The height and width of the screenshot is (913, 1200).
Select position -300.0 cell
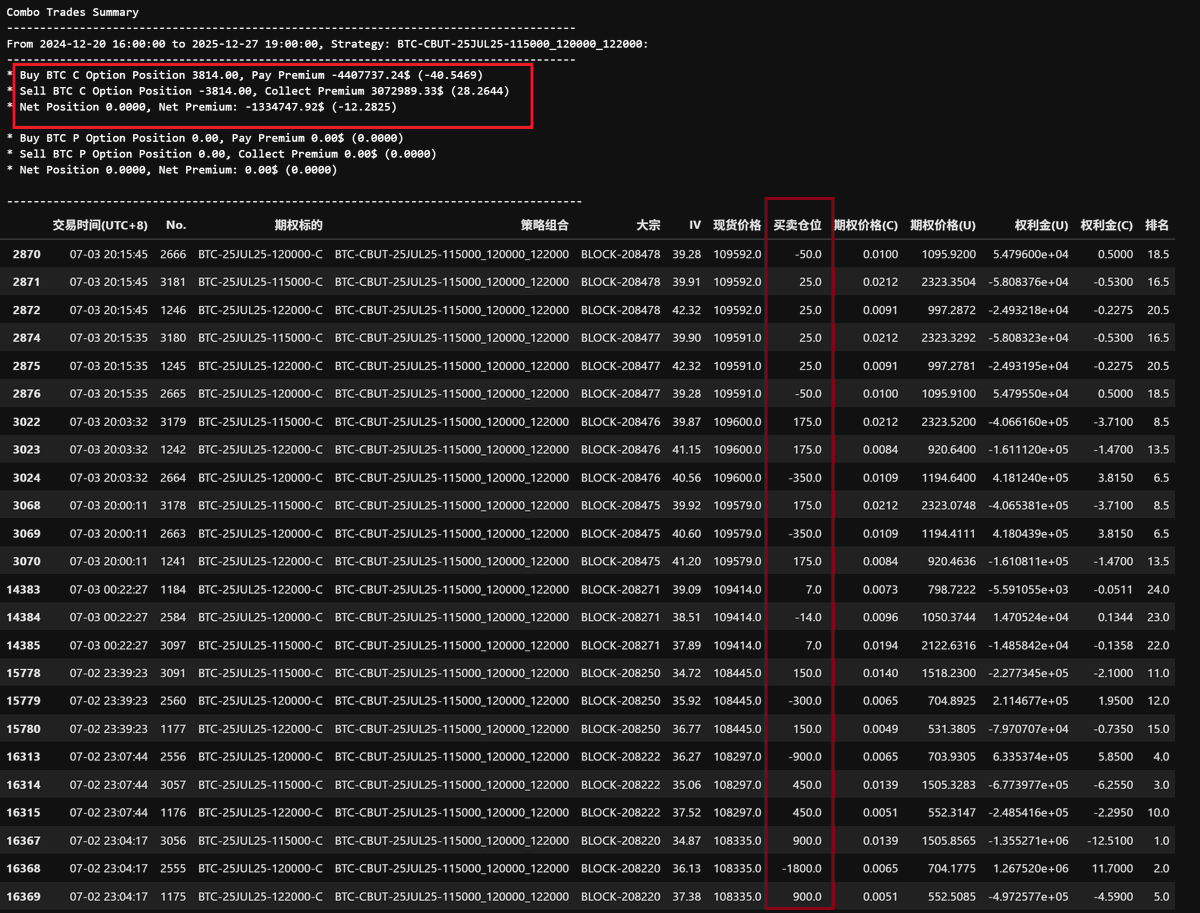804,701
